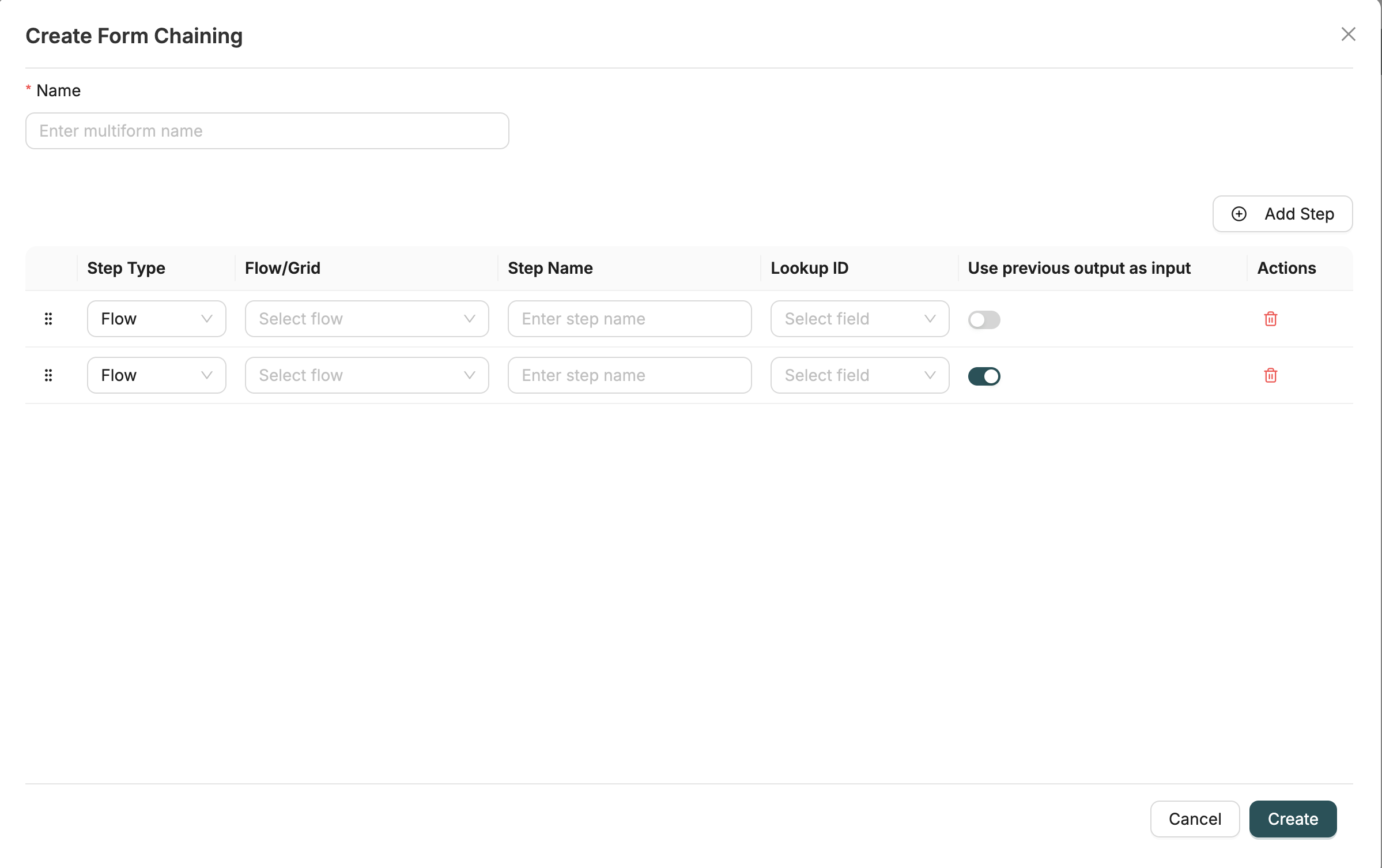This screenshot has width=1382, height=868.
Task: Click the plus icon next to Add Step
Action: (x=1238, y=214)
